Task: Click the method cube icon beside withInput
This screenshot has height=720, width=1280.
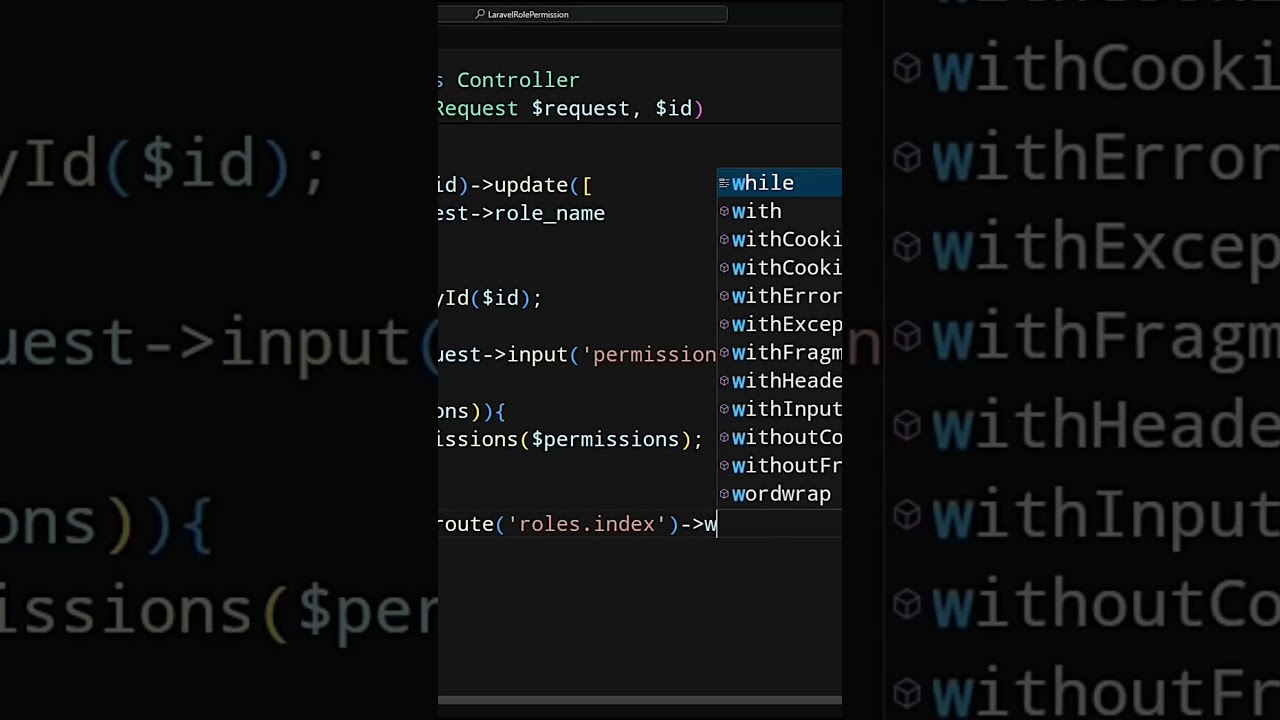Action: pos(724,409)
